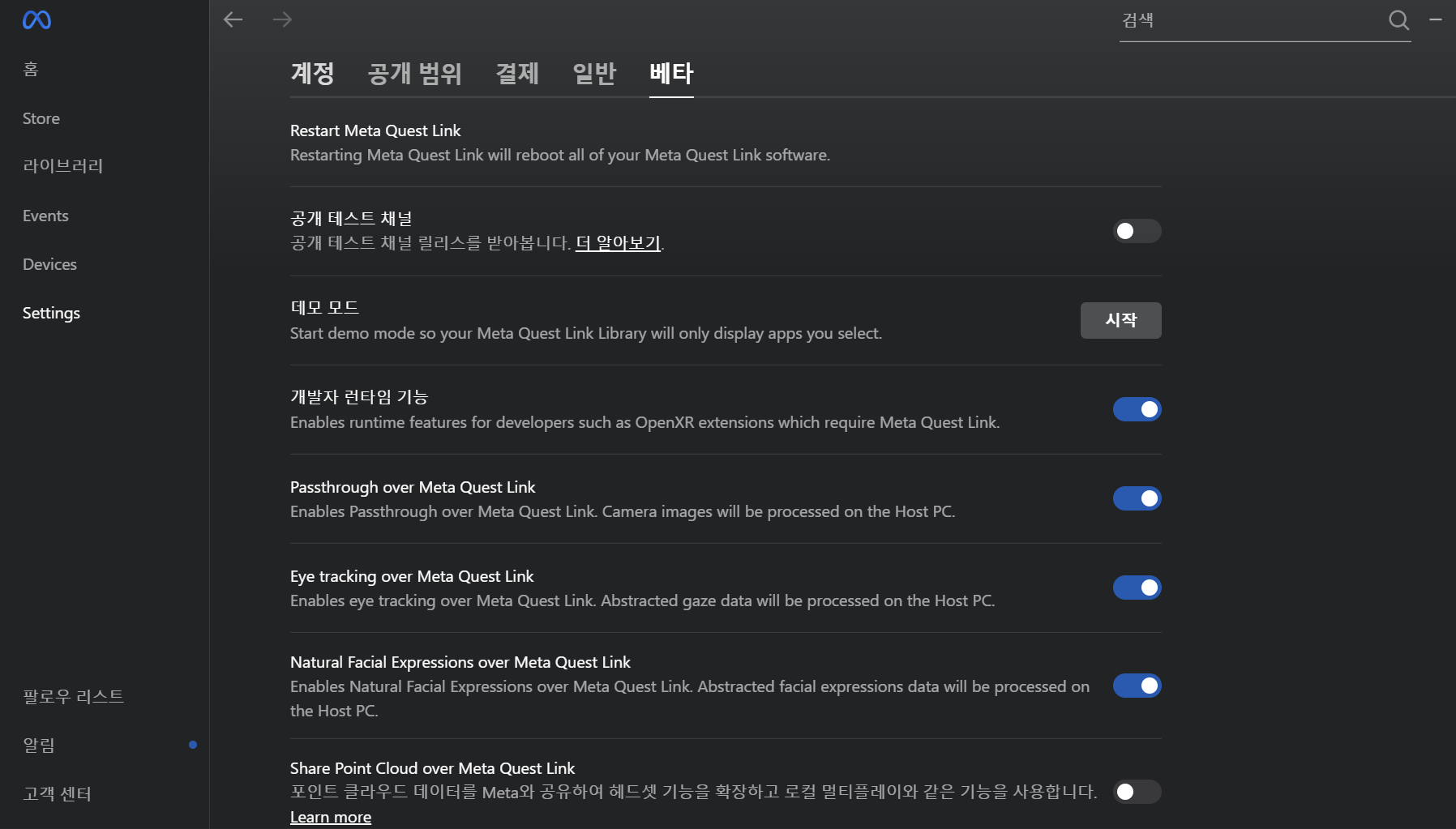Open 팔로우 리스트 in the sidebar
The image size is (1456, 829).
pos(74,696)
